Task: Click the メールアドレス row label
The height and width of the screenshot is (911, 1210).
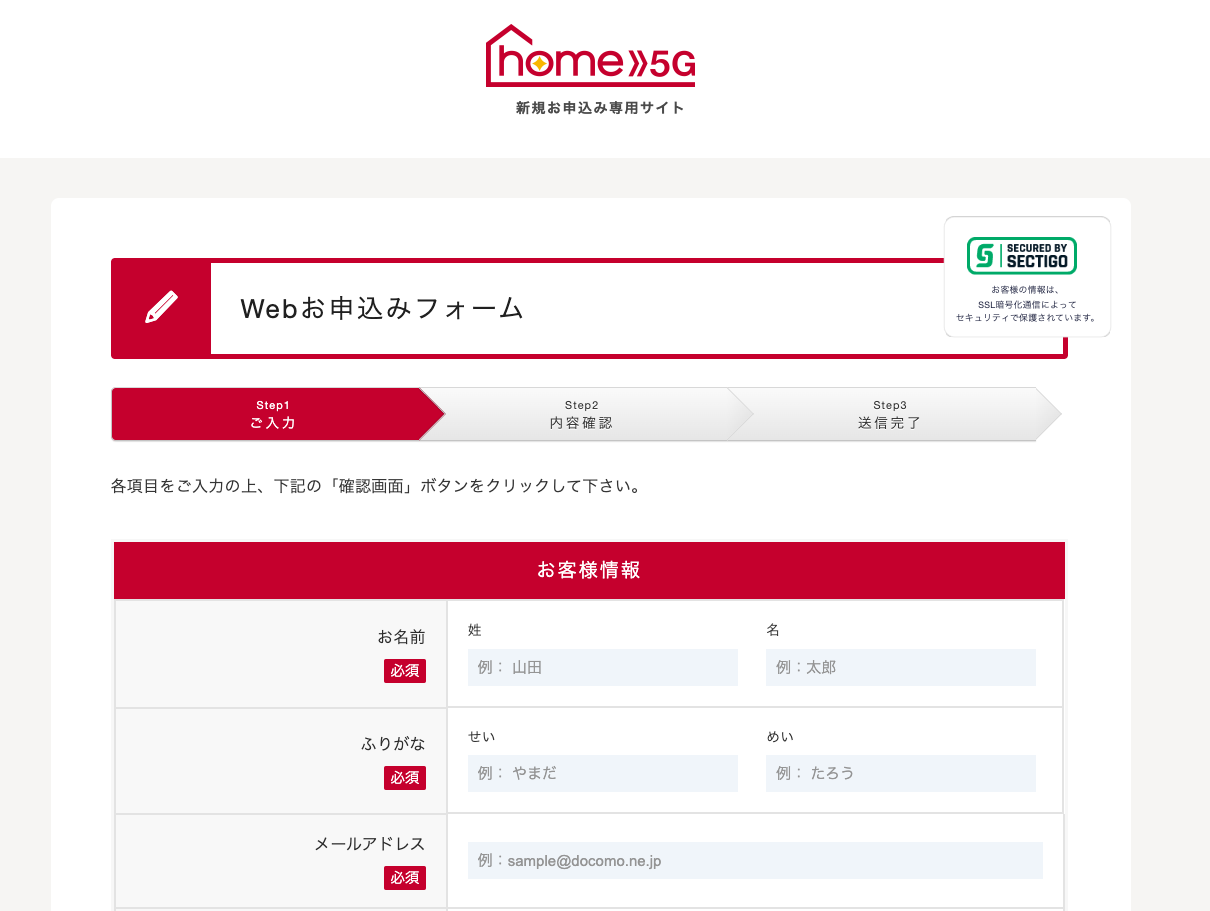Action: (370, 844)
